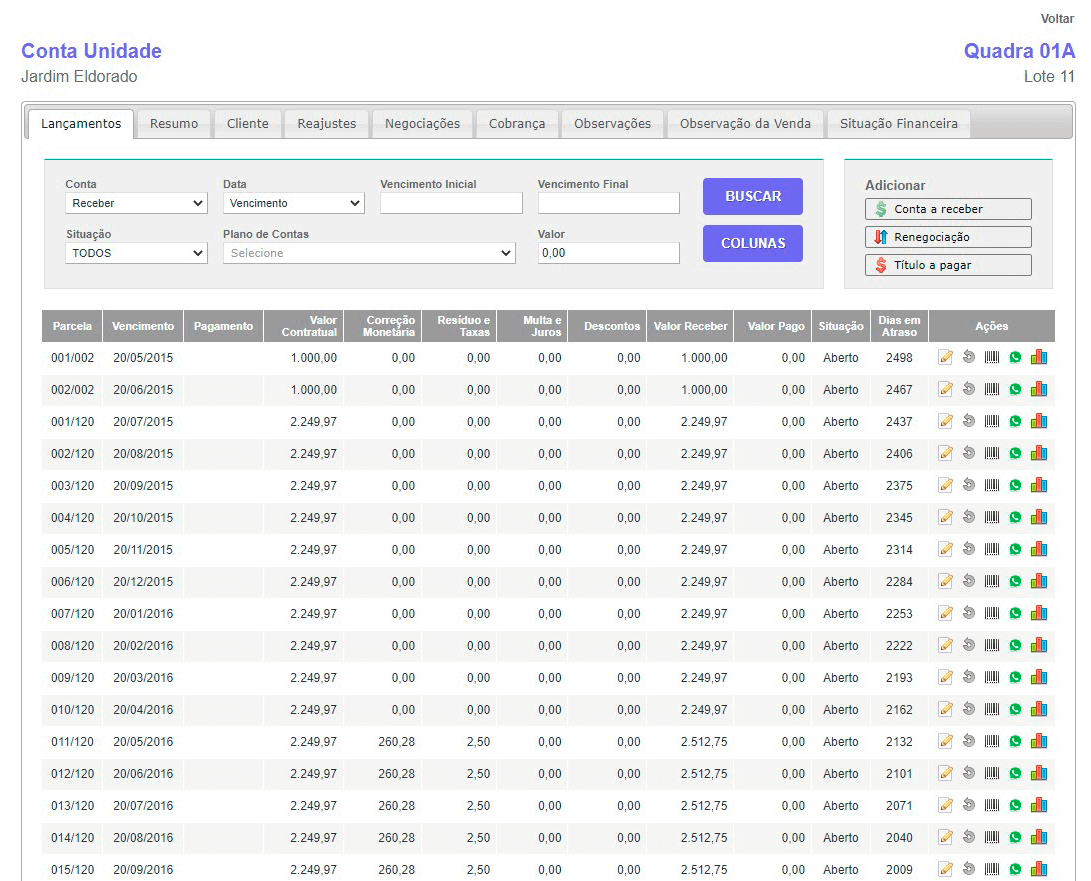Switch to the Resumo tab
This screenshot has height=881, width=1091.
[174, 124]
